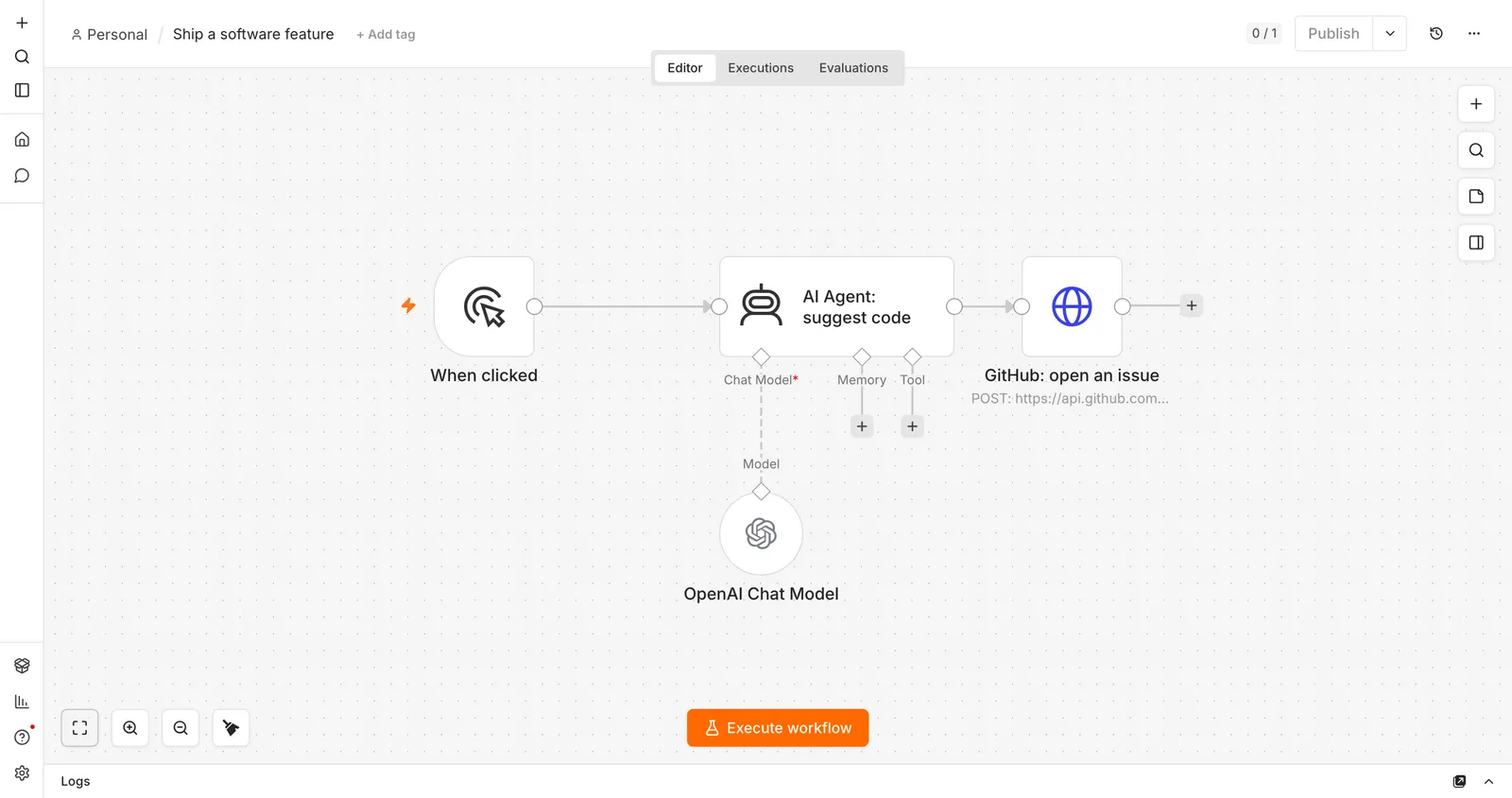Open the insights bar chart icon
Viewport: 1512px width, 798px height.
[x=22, y=702]
